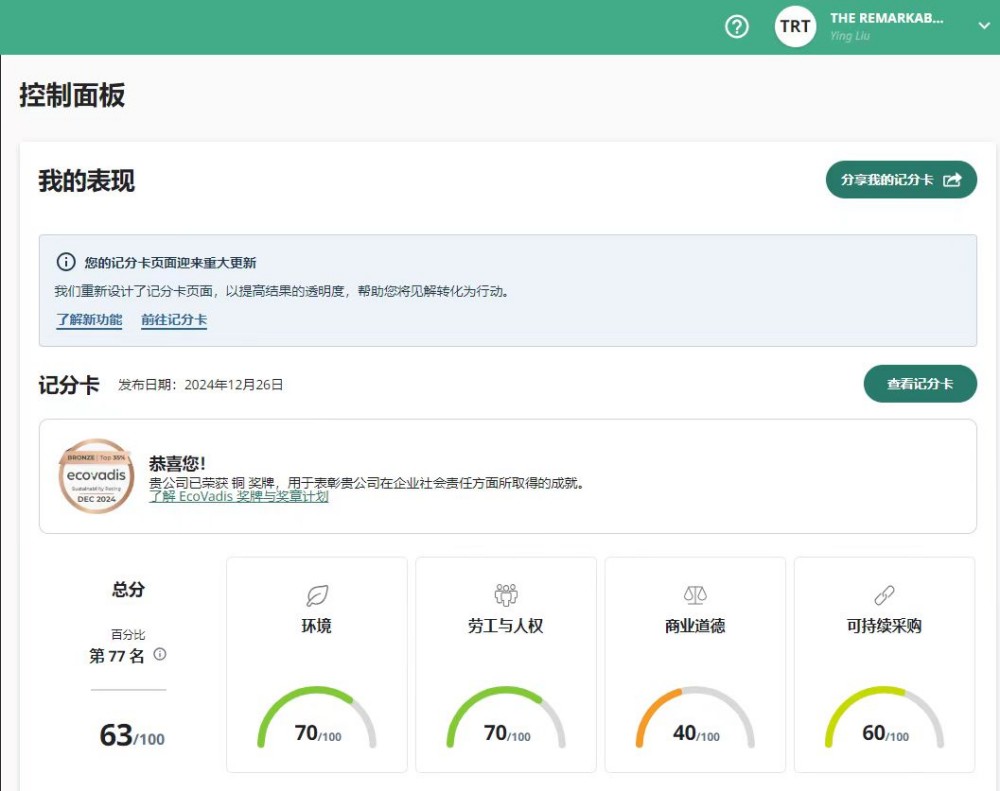Click the leaf icon on the 环境 card
Screen dimensions: 1000x791
click(317, 594)
